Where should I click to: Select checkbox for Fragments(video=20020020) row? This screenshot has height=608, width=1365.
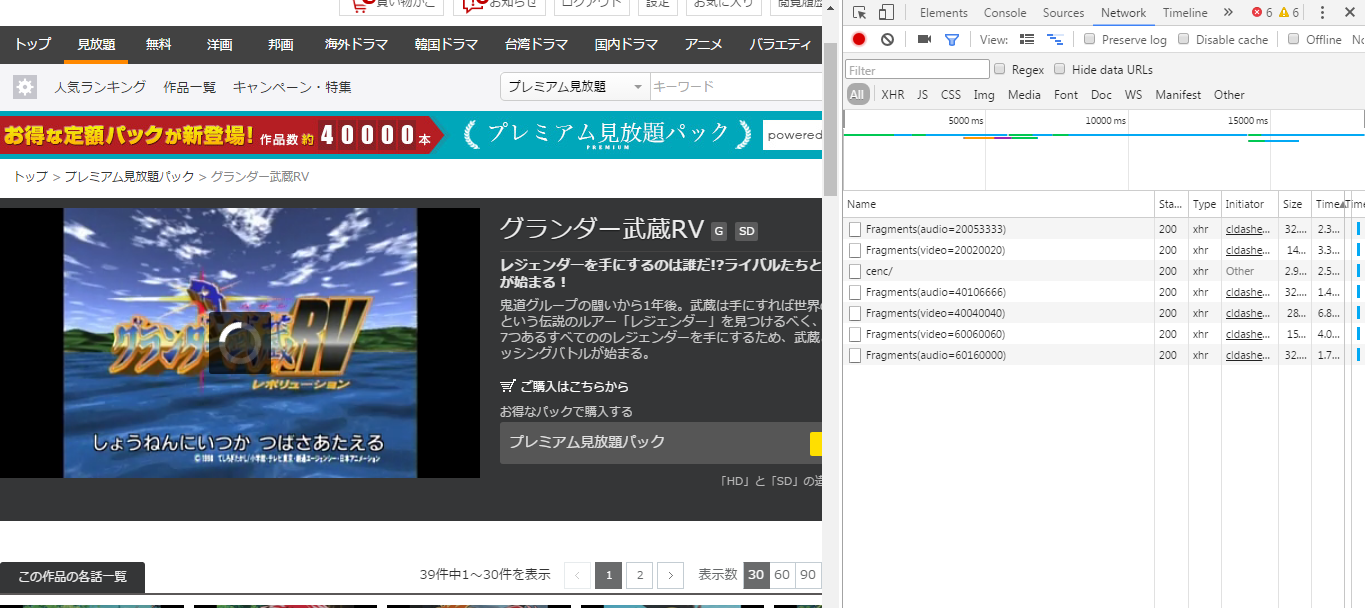pyautogui.click(x=855, y=250)
